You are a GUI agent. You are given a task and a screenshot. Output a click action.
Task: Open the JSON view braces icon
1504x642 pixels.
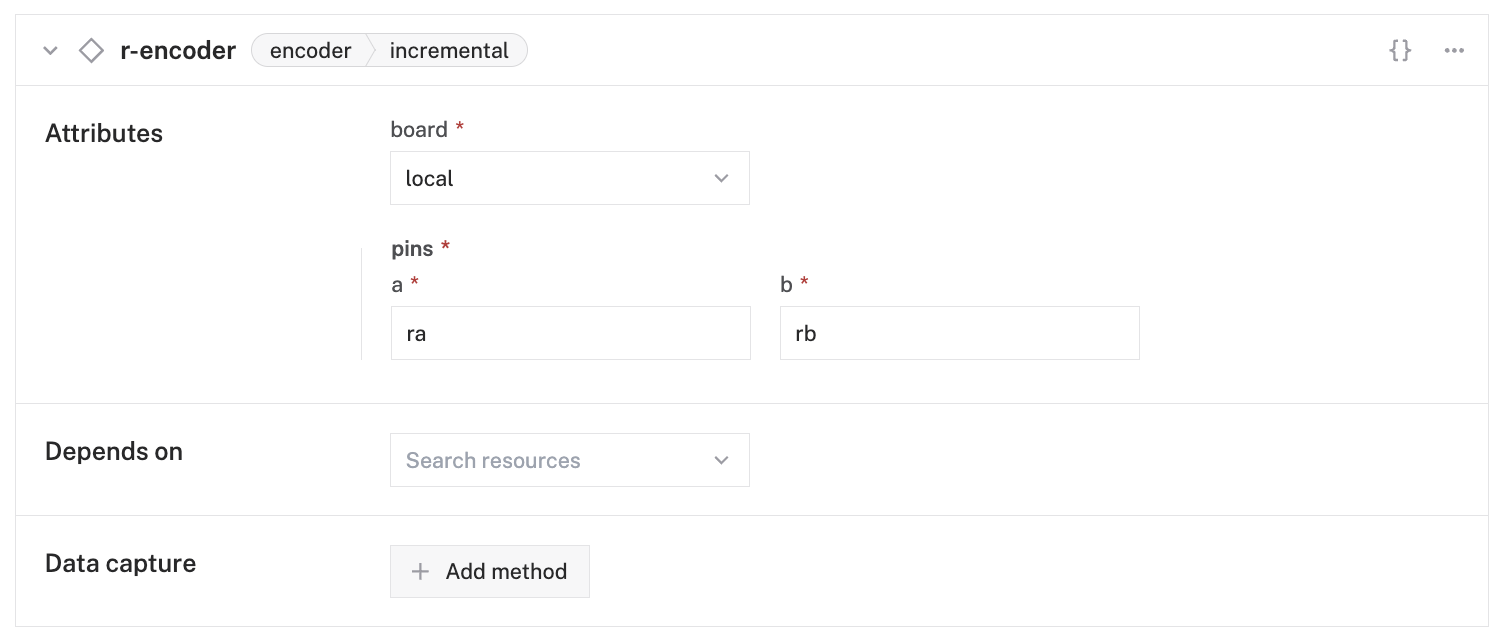click(1400, 50)
